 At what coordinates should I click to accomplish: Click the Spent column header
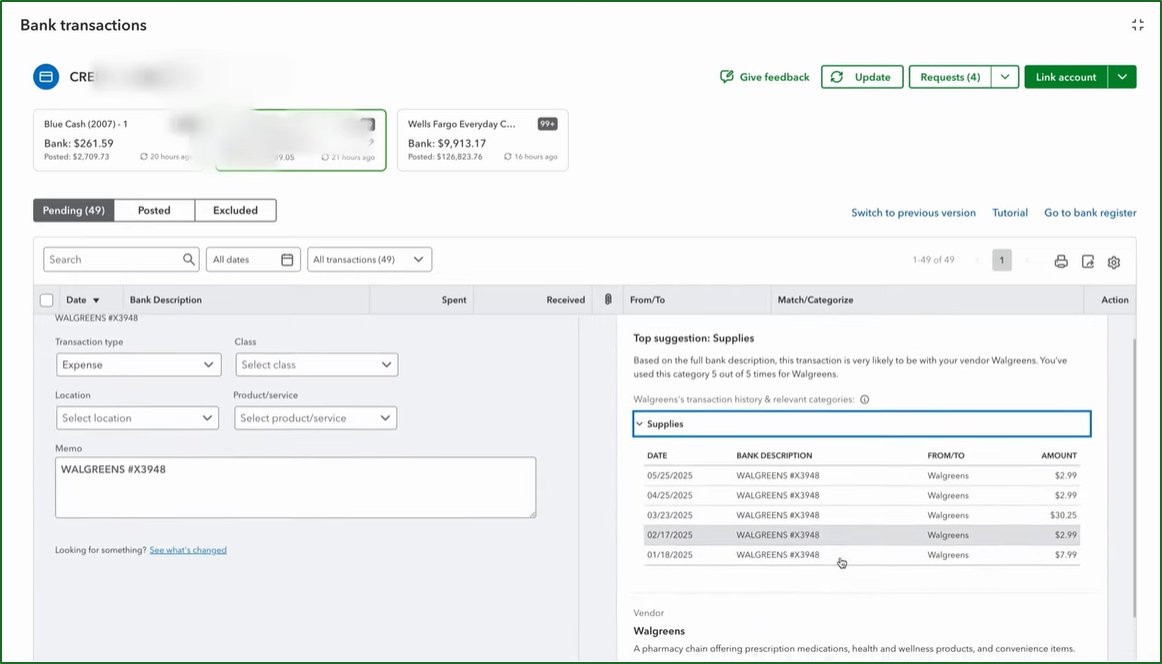click(x=454, y=300)
